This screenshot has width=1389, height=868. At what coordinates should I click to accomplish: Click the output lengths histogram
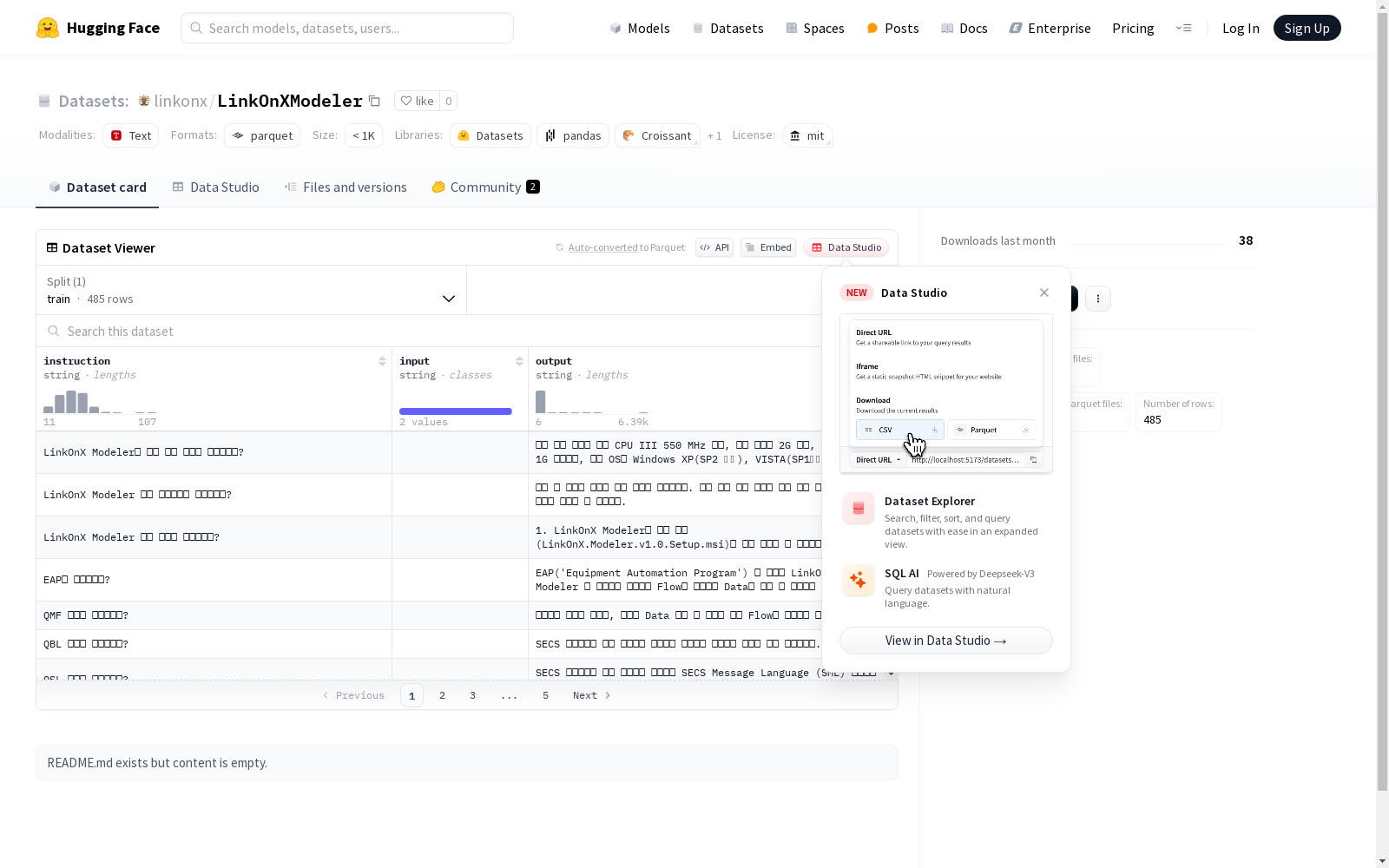592,402
